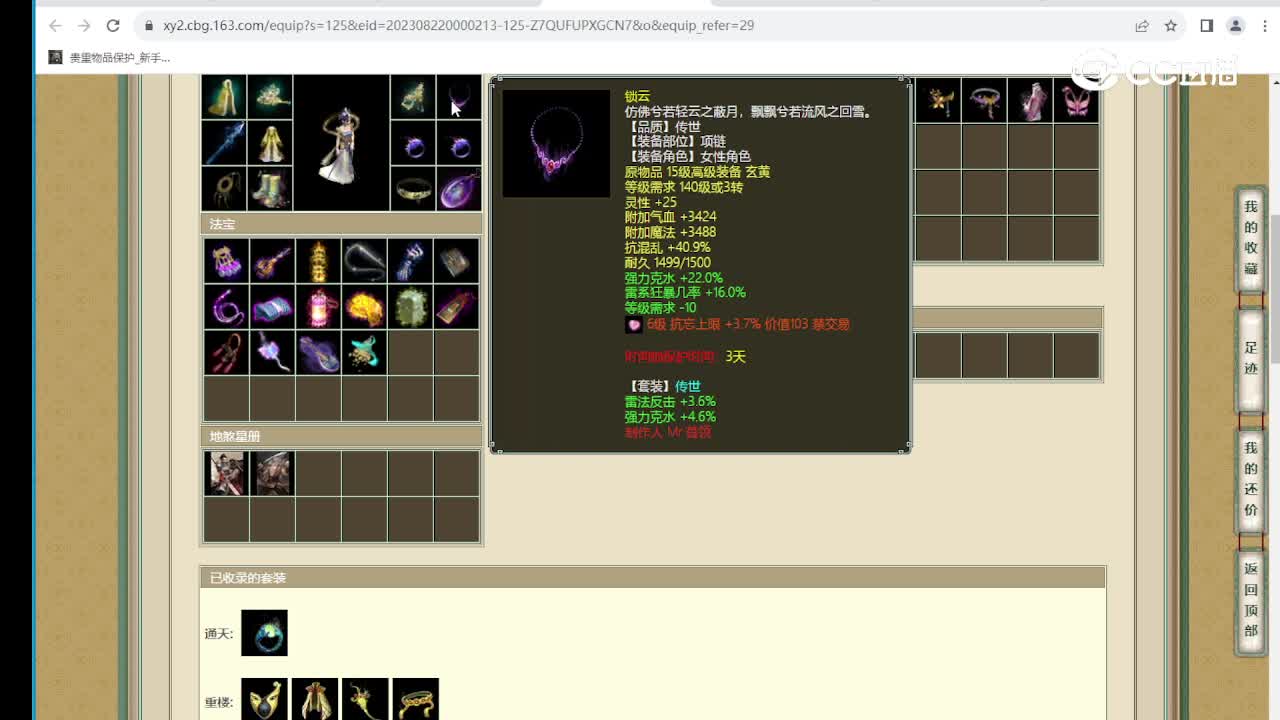
Task: Select the purple teardrop pendant icon
Action: coord(459,188)
